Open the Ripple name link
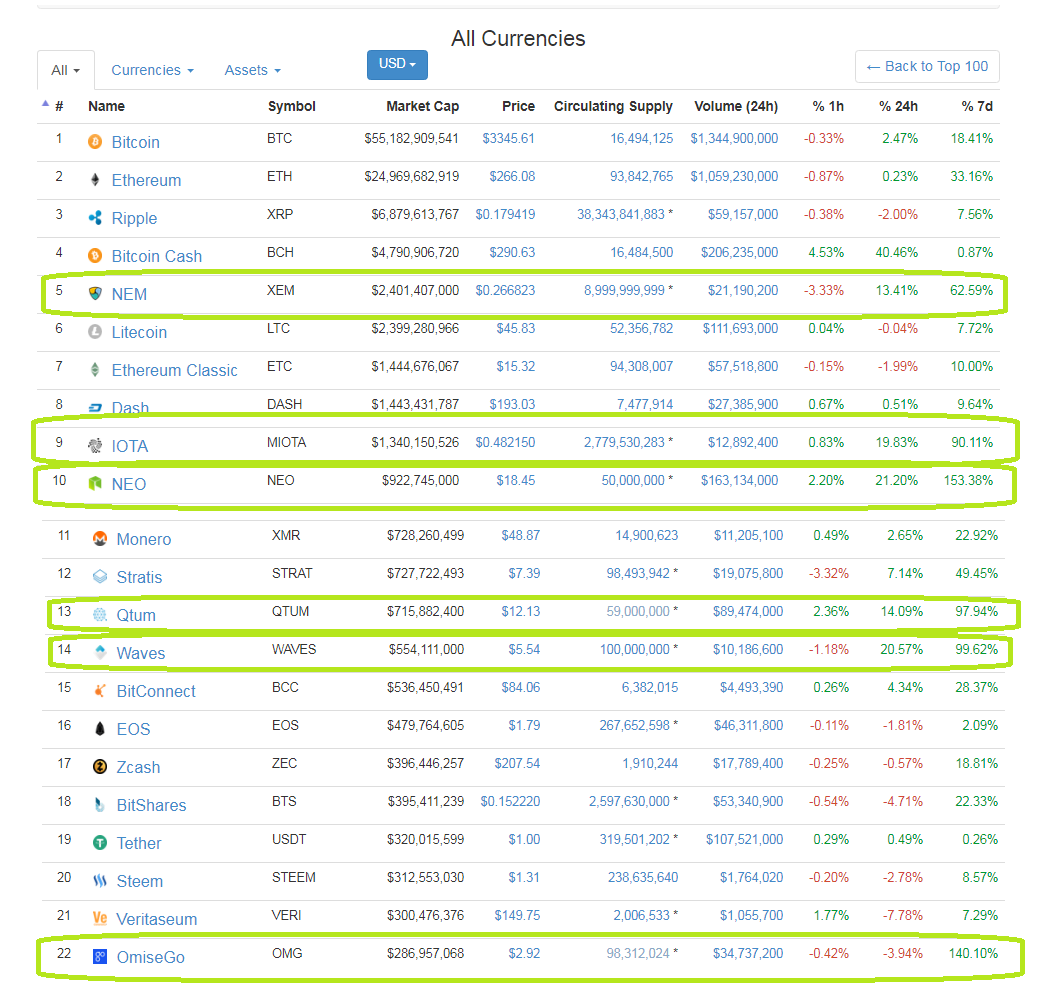 point(134,219)
